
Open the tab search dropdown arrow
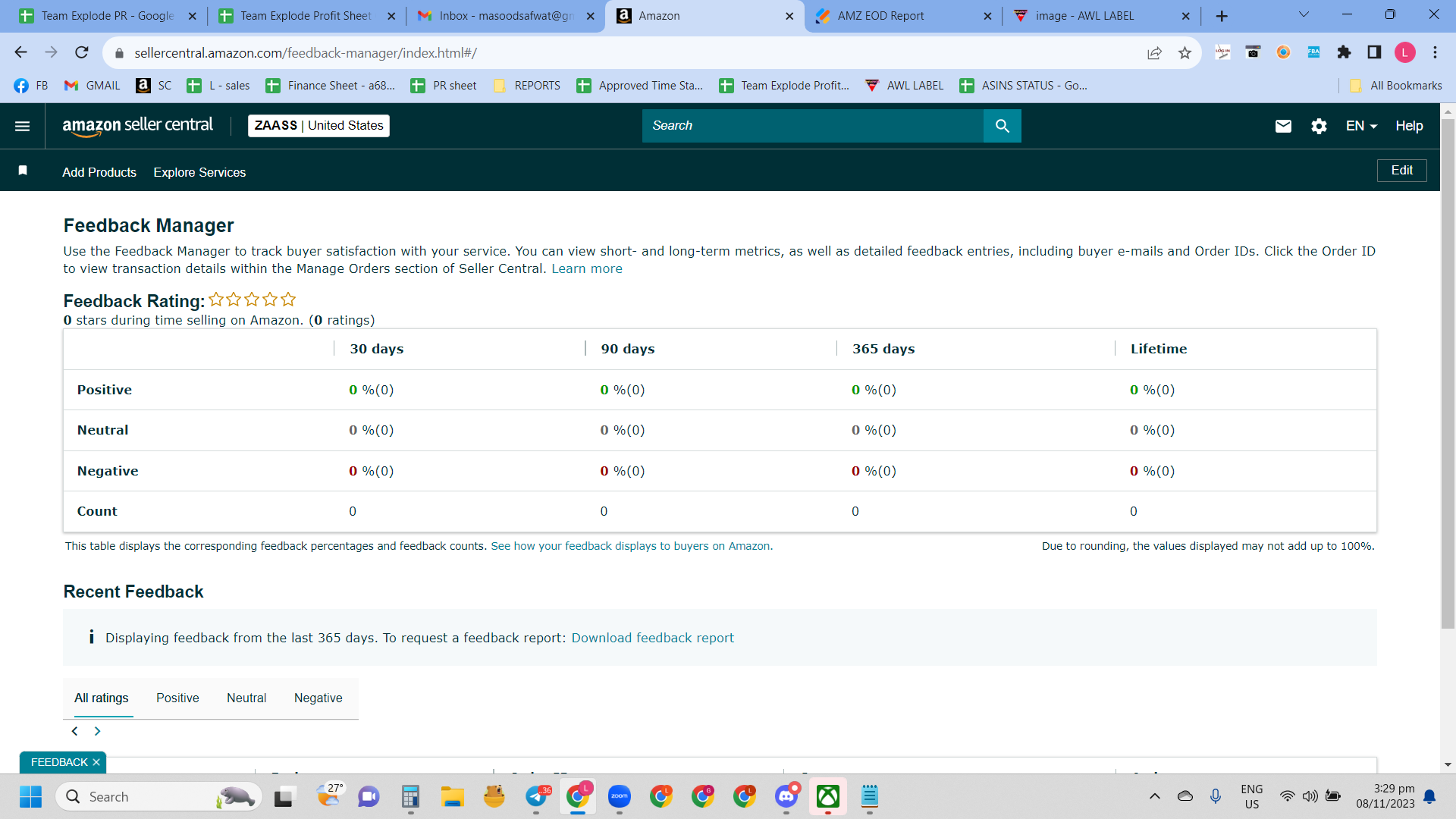click(1304, 15)
